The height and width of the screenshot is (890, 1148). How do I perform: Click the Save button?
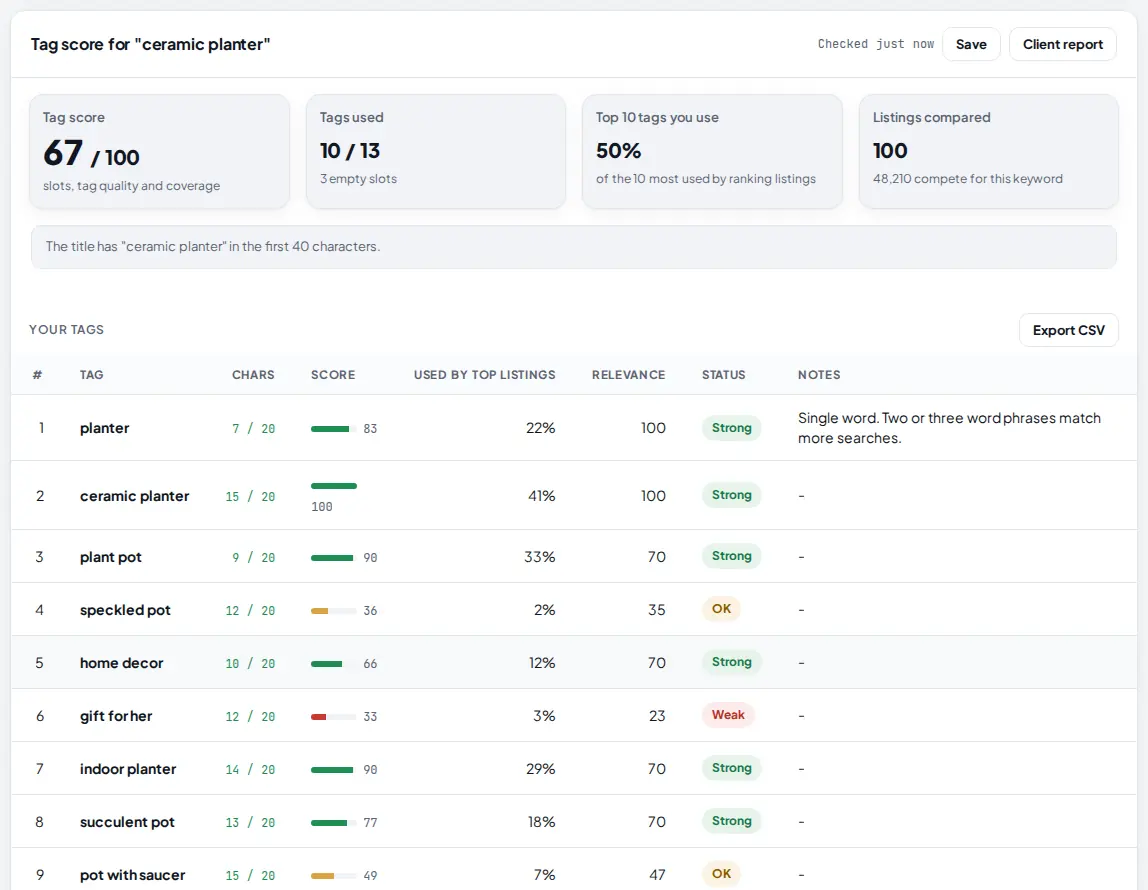pyautogui.click(x=971, y=44)
